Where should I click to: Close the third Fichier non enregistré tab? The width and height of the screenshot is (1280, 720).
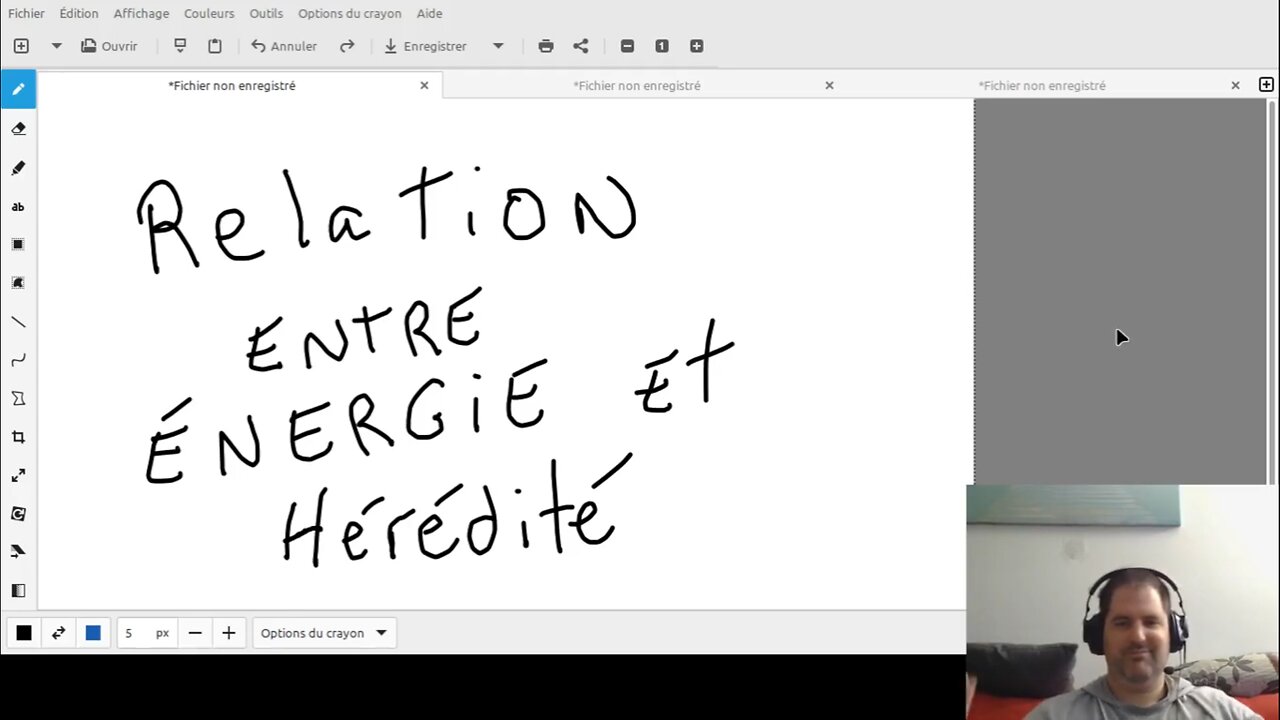point(1235,85)
